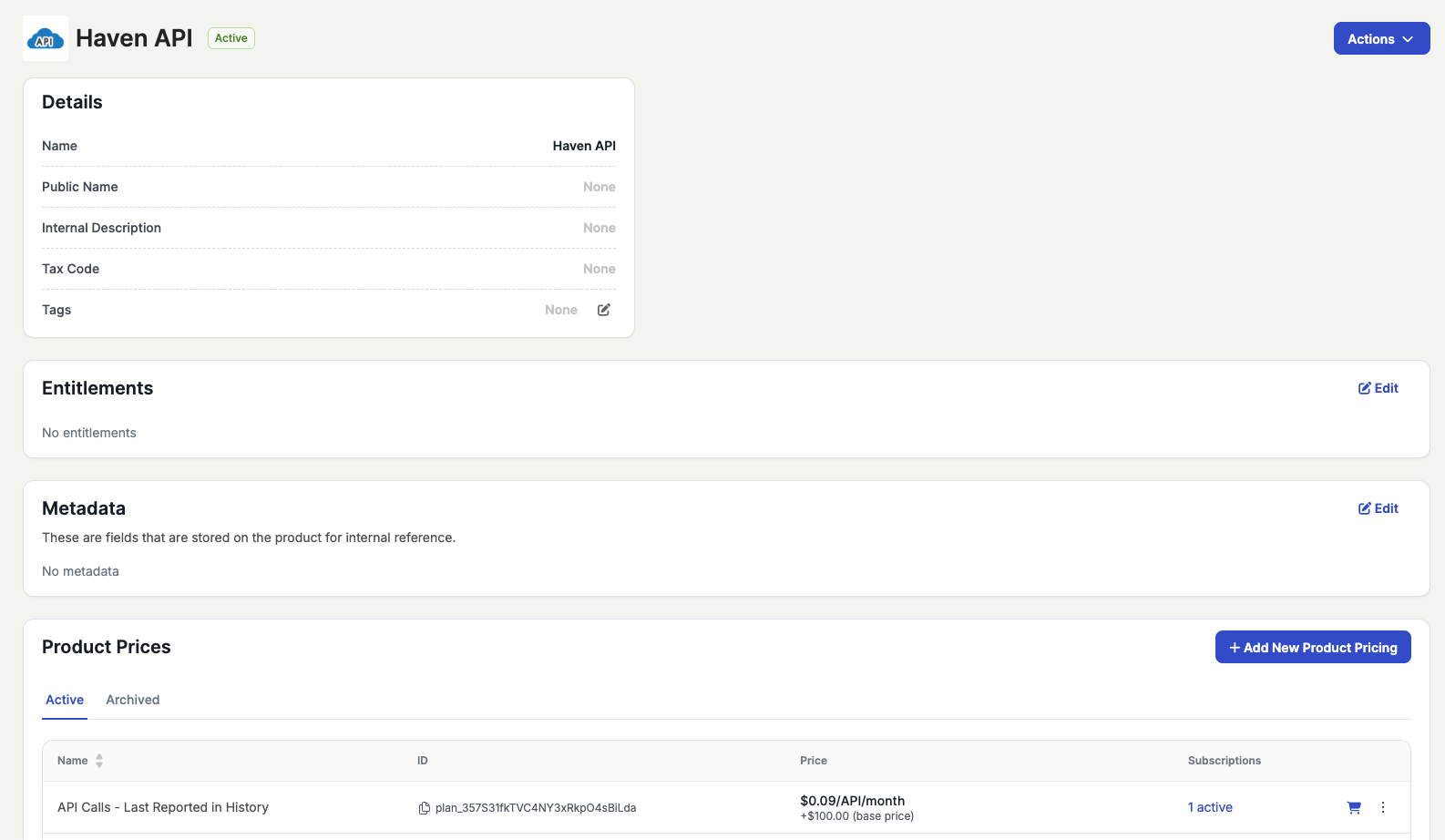Click the shopping cart icon for API Calls
Screen dimensions: 1445x840
click(1354, 807)
